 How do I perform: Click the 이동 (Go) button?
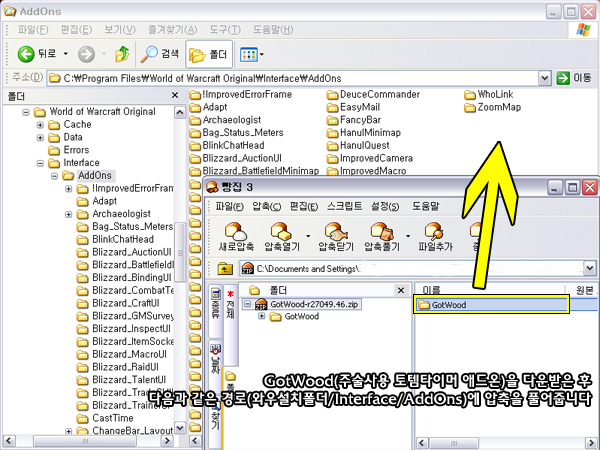(574, 77)
